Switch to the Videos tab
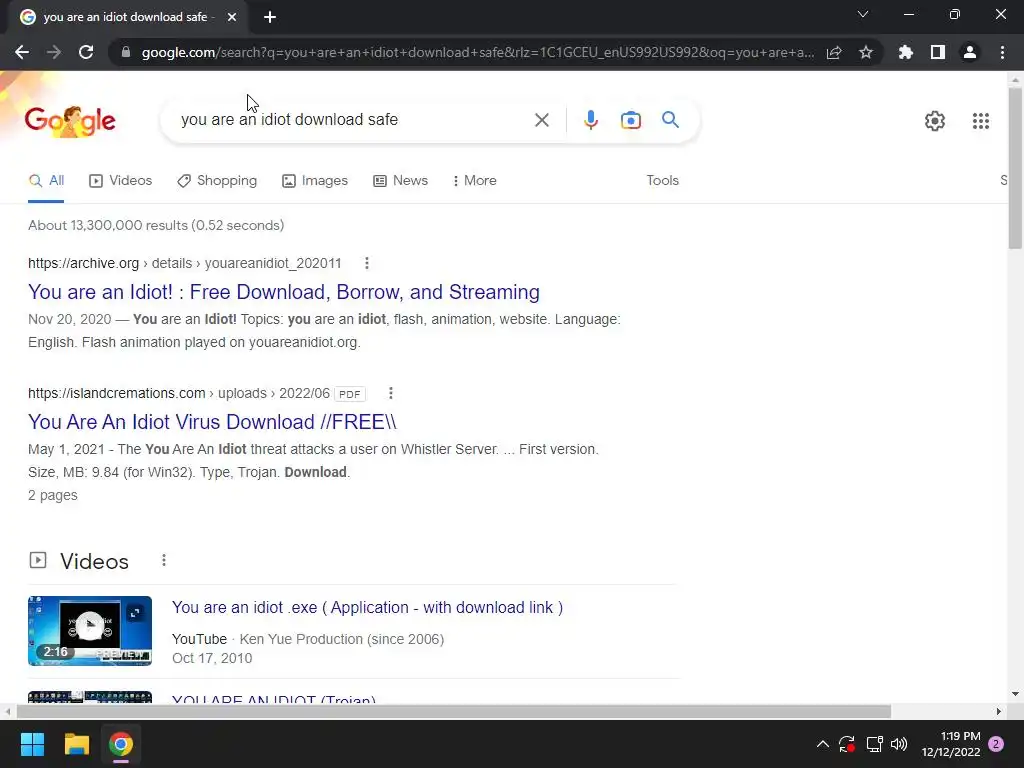 point(121,181)
